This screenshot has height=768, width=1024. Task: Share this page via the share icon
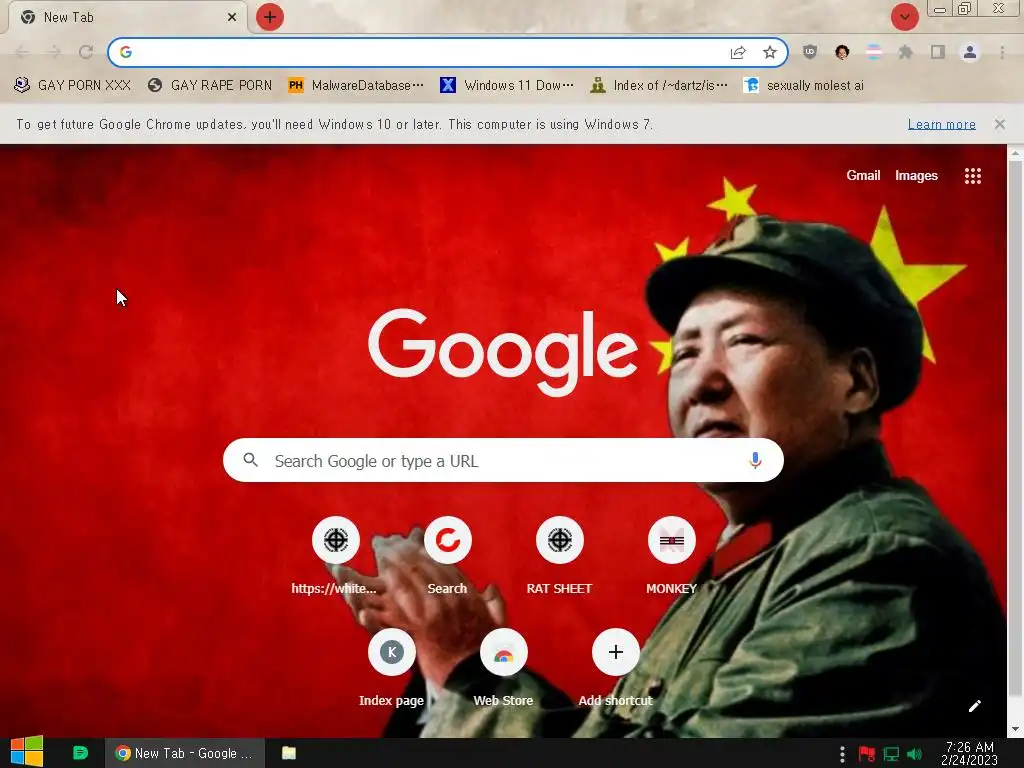tap(738, 52)
